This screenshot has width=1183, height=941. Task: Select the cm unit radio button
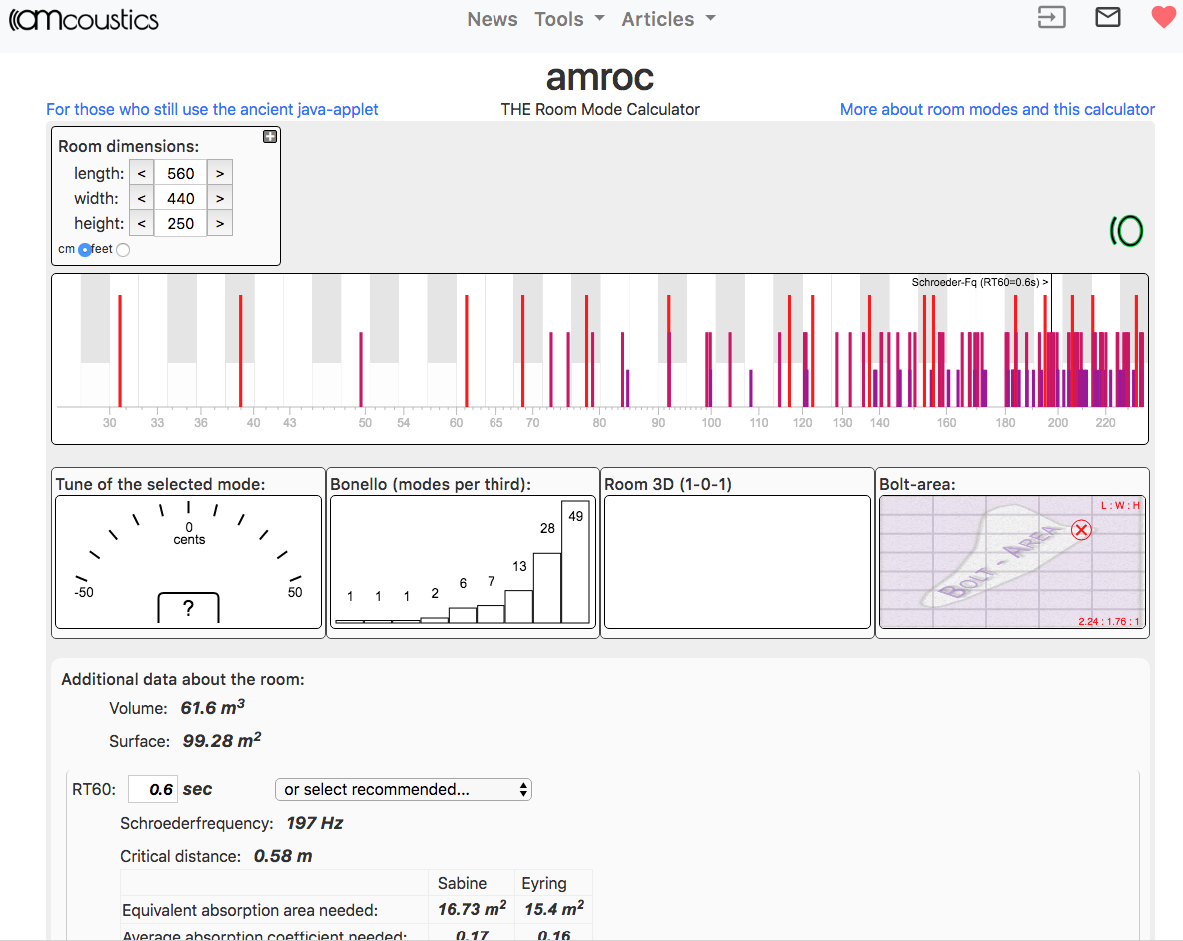click(84, 250)
